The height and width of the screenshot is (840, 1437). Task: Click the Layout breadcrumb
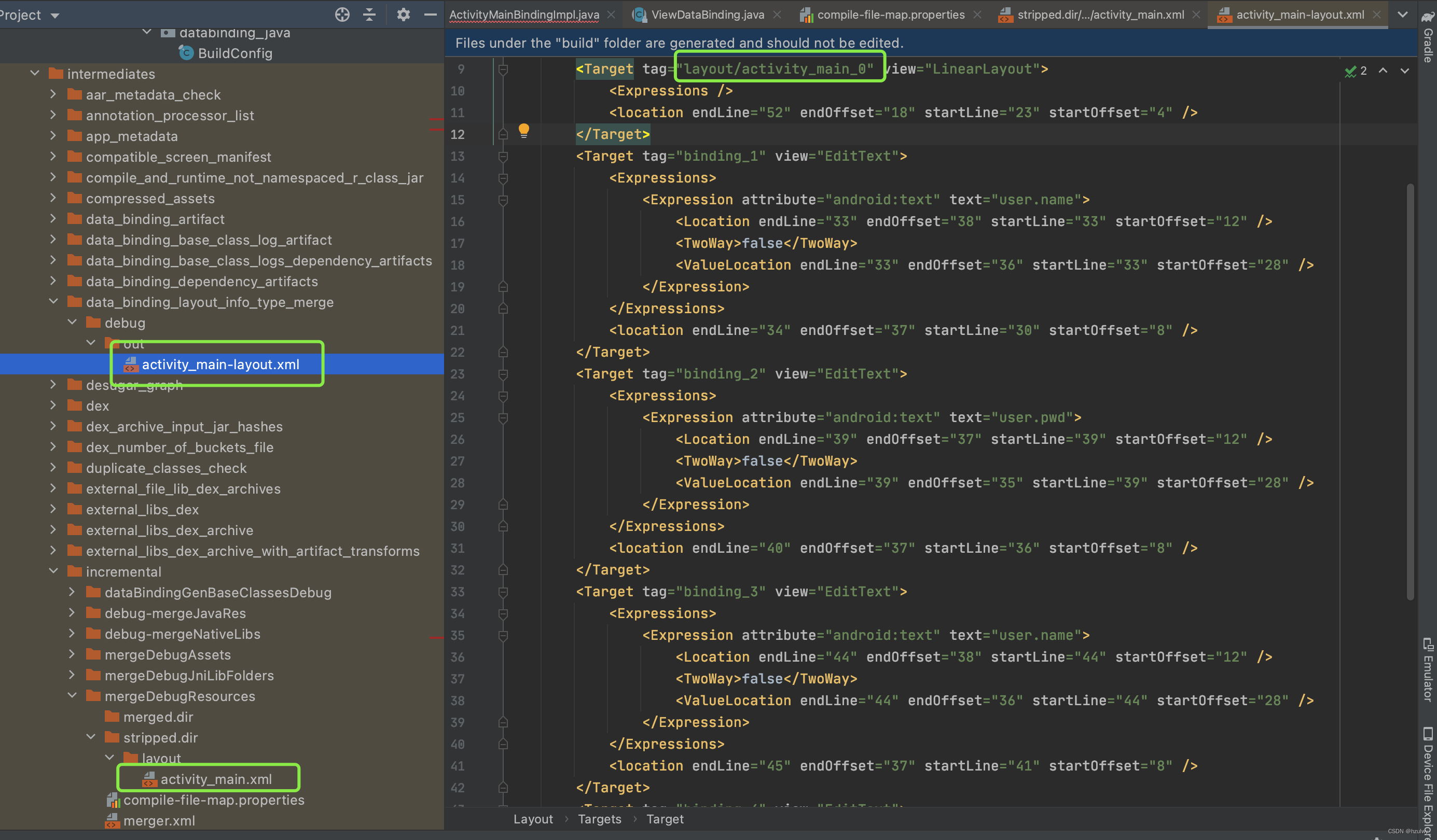pos(533,819)
